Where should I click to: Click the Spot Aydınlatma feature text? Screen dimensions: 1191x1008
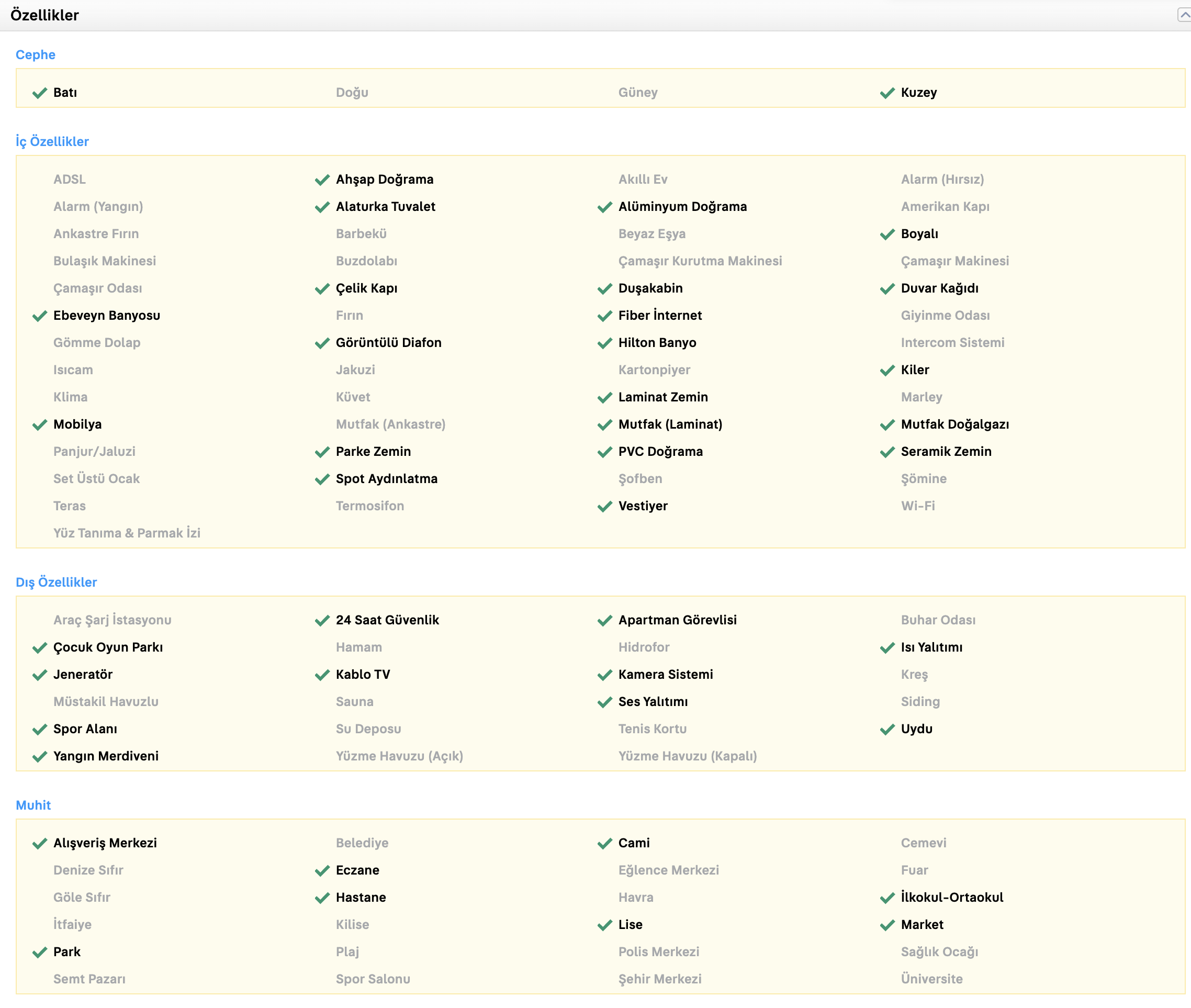tap(386, 479)
